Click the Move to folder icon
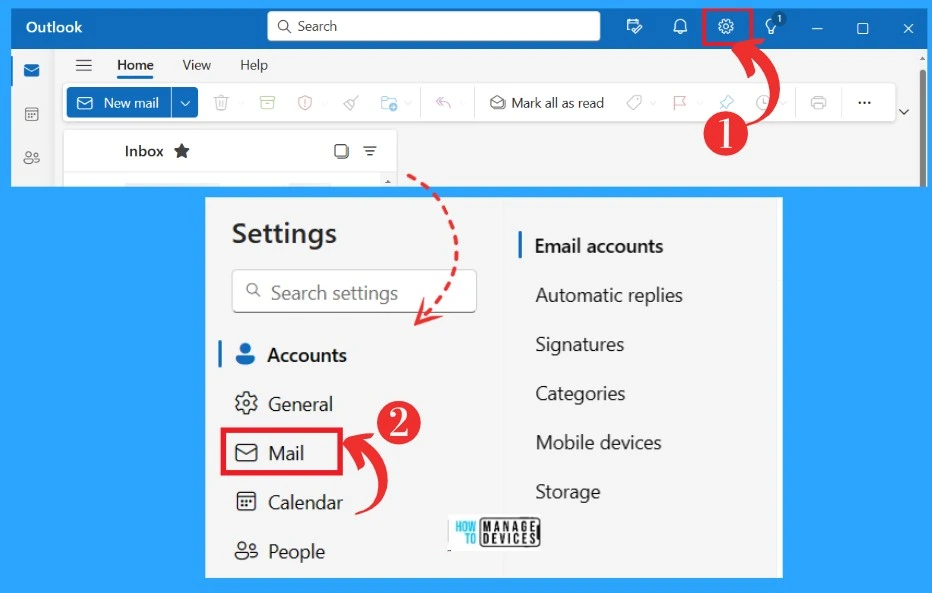The image size is (932, 593). coord(389,103)
